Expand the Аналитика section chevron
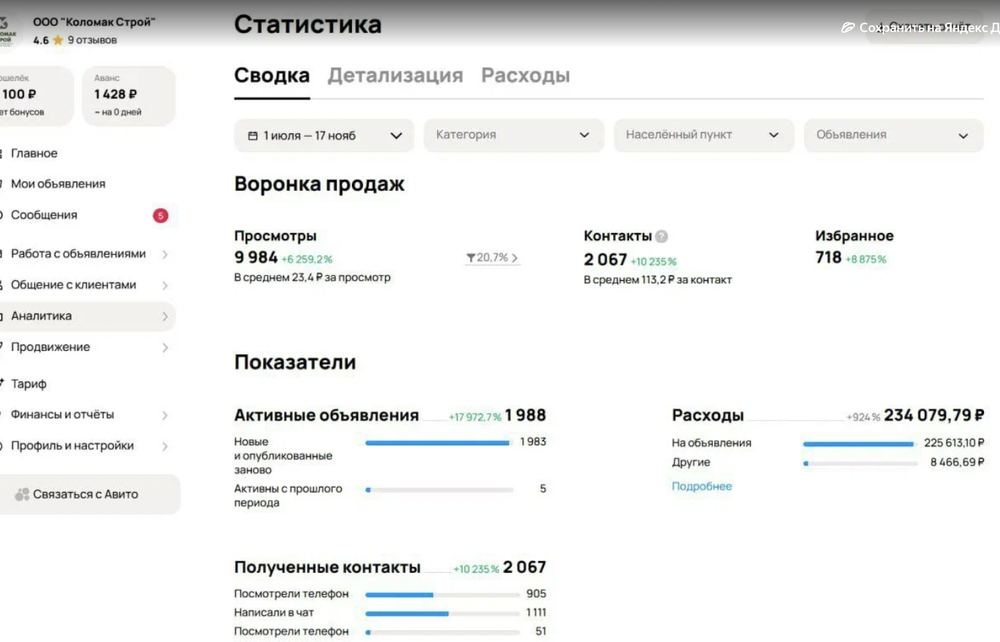The height and width of the screenshot is (642, 1000). [x=165, y=316]
